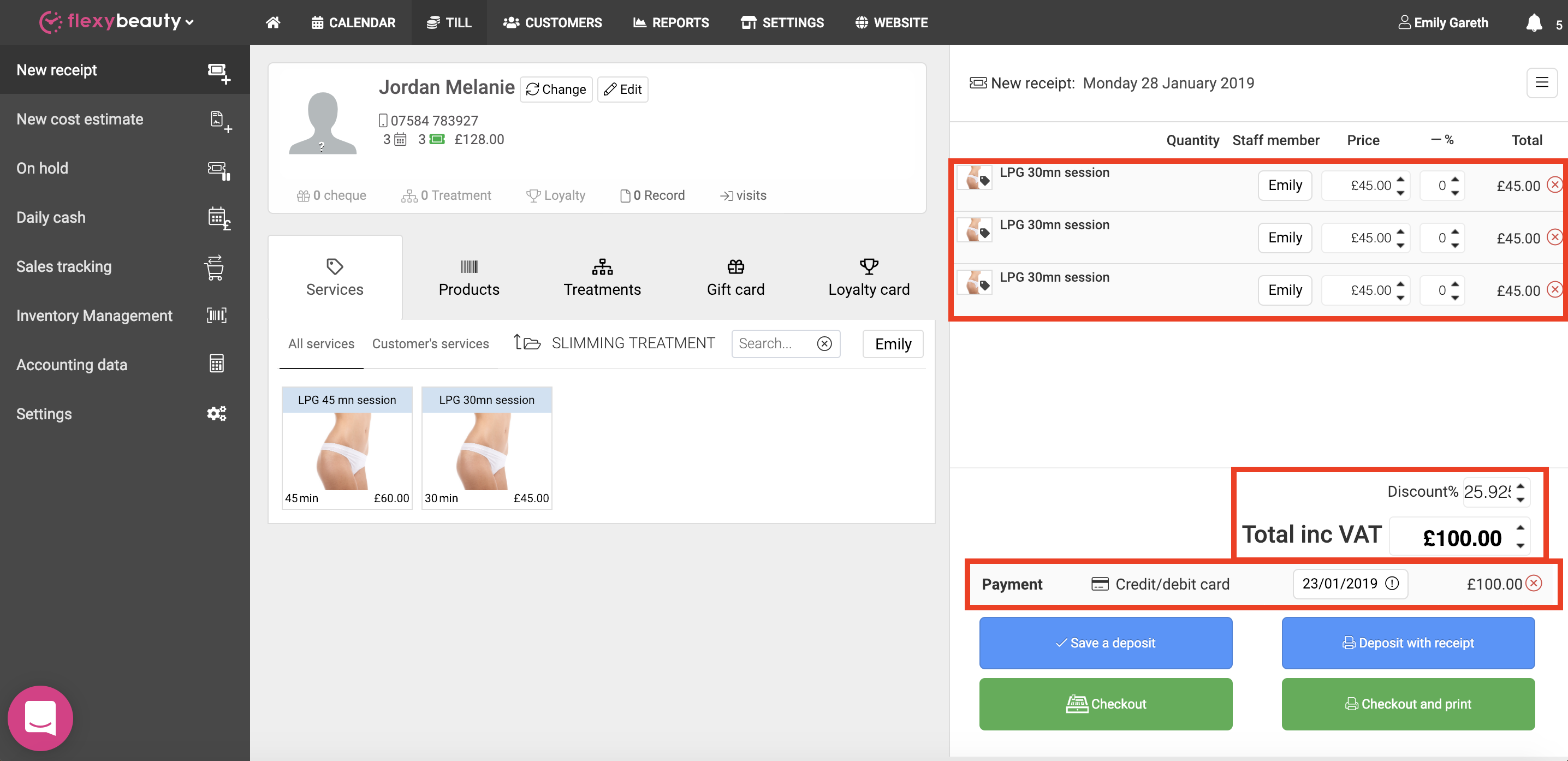This screenshot has height=761, width=1568.
Task: Show Customer's services list
Action: (x=430, y=343)
